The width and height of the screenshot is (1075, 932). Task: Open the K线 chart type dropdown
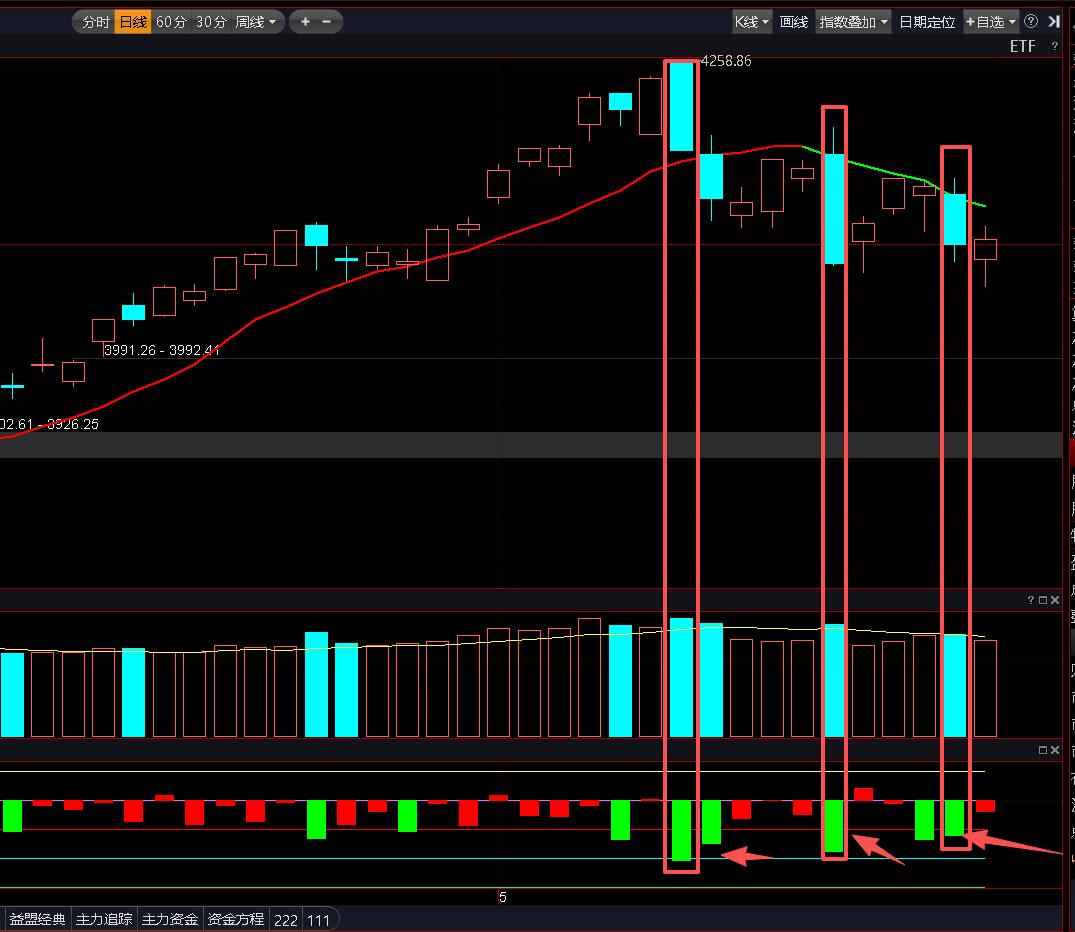coord(751,22)
